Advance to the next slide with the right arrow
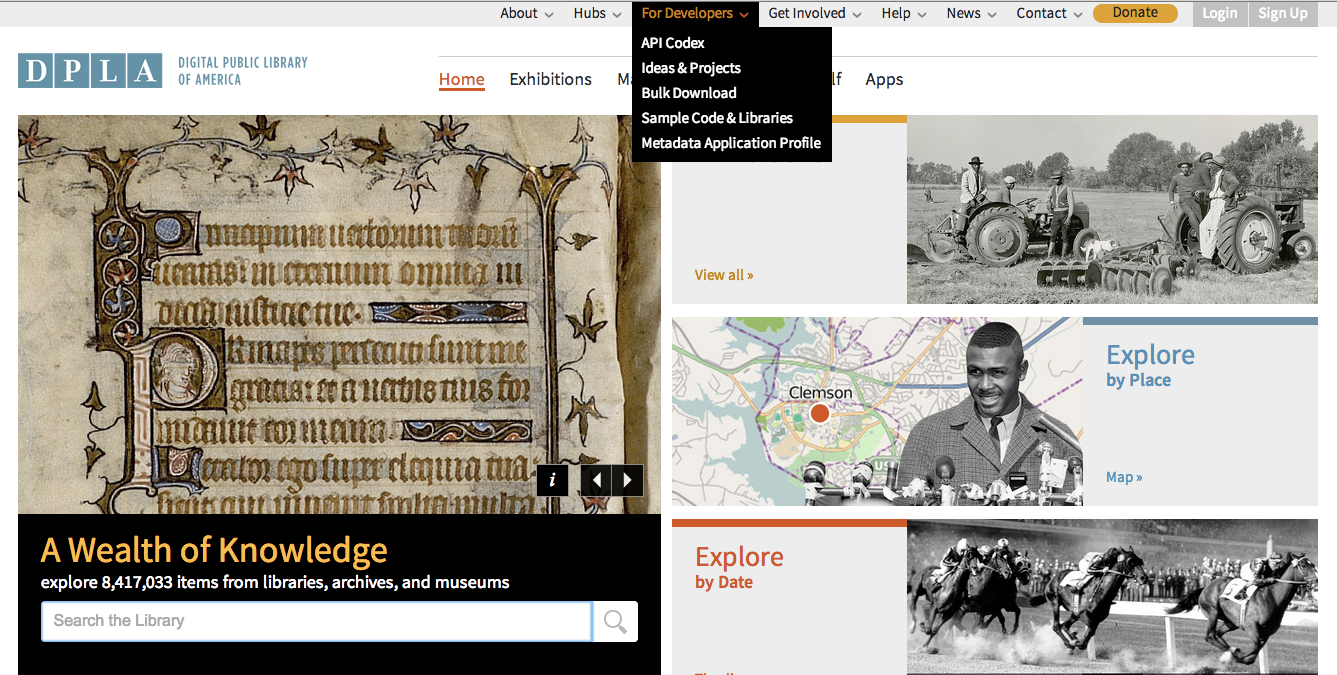This screenshot has height=675, width=1337. (628, 480)
